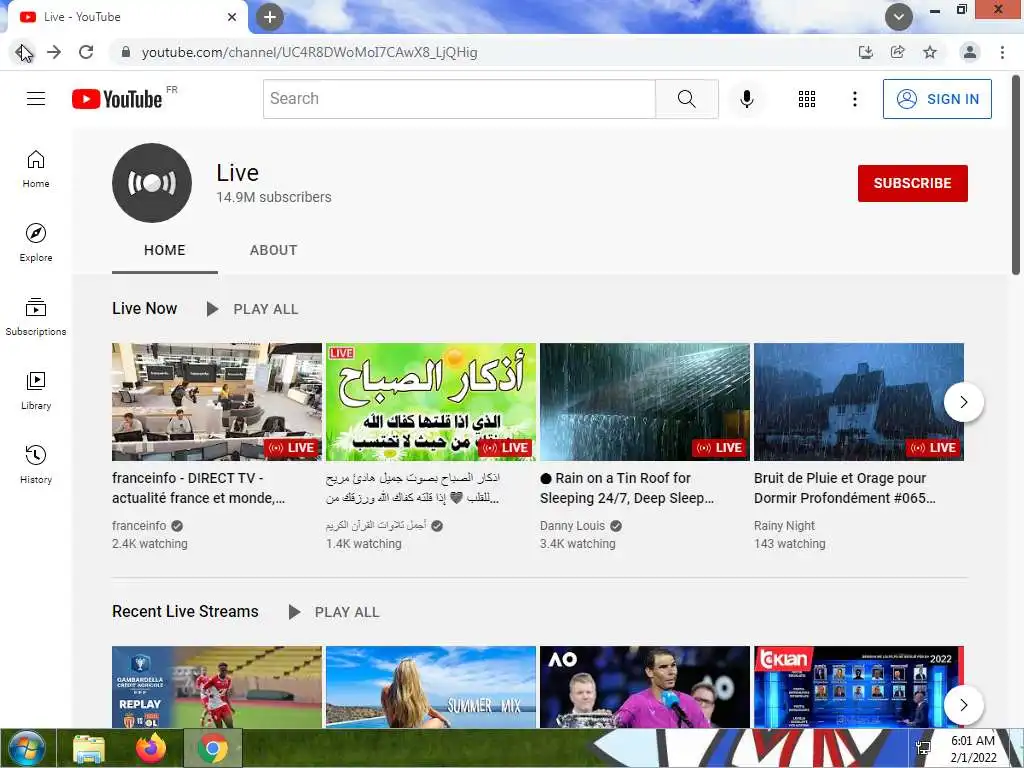Viewport: 1024px width, 768px height.
Task: Click the Recent Live Streams heading
Action: pyautogui.click(x=185, y=611)
